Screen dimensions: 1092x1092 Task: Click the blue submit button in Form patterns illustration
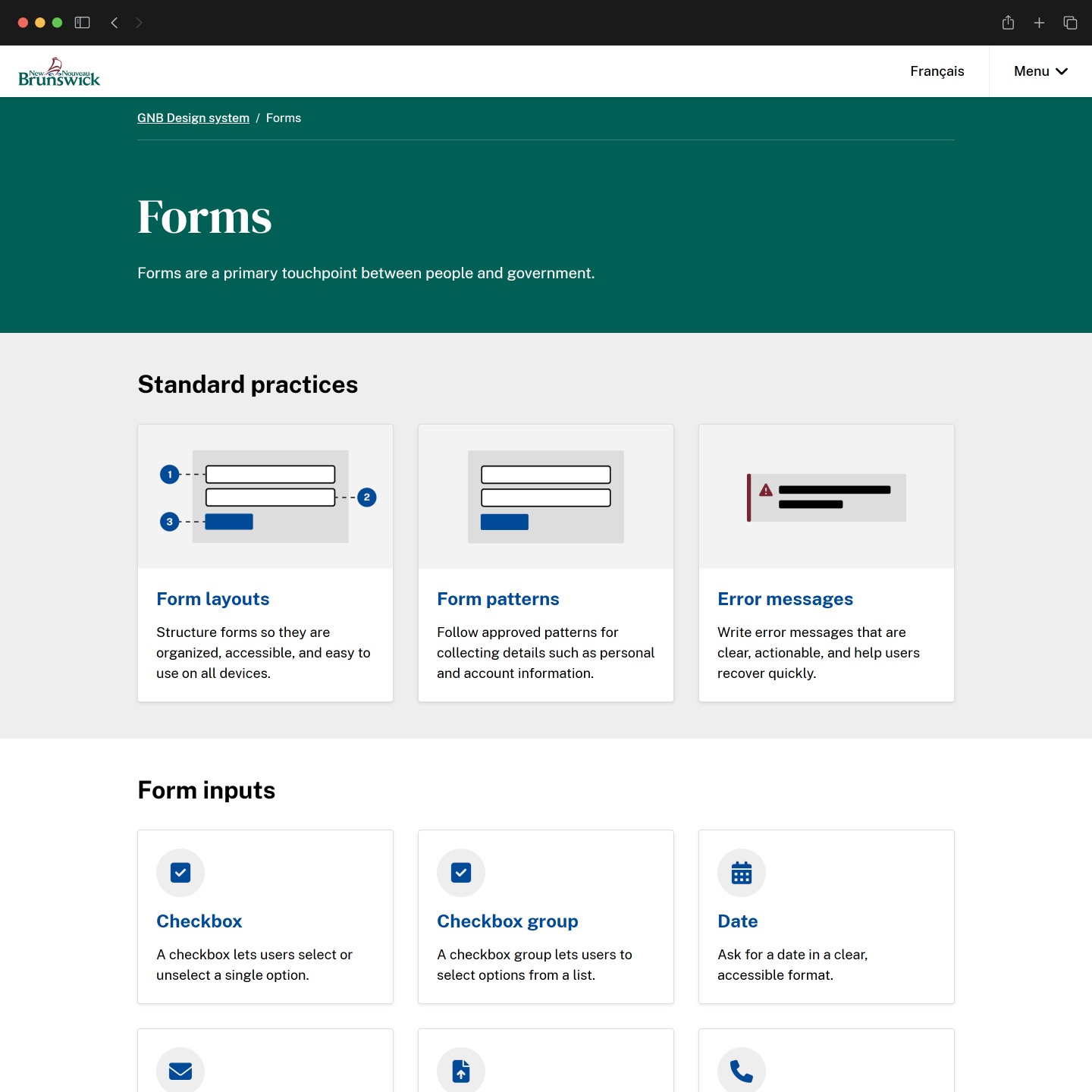pyautogui.click(x=504, y=522)
